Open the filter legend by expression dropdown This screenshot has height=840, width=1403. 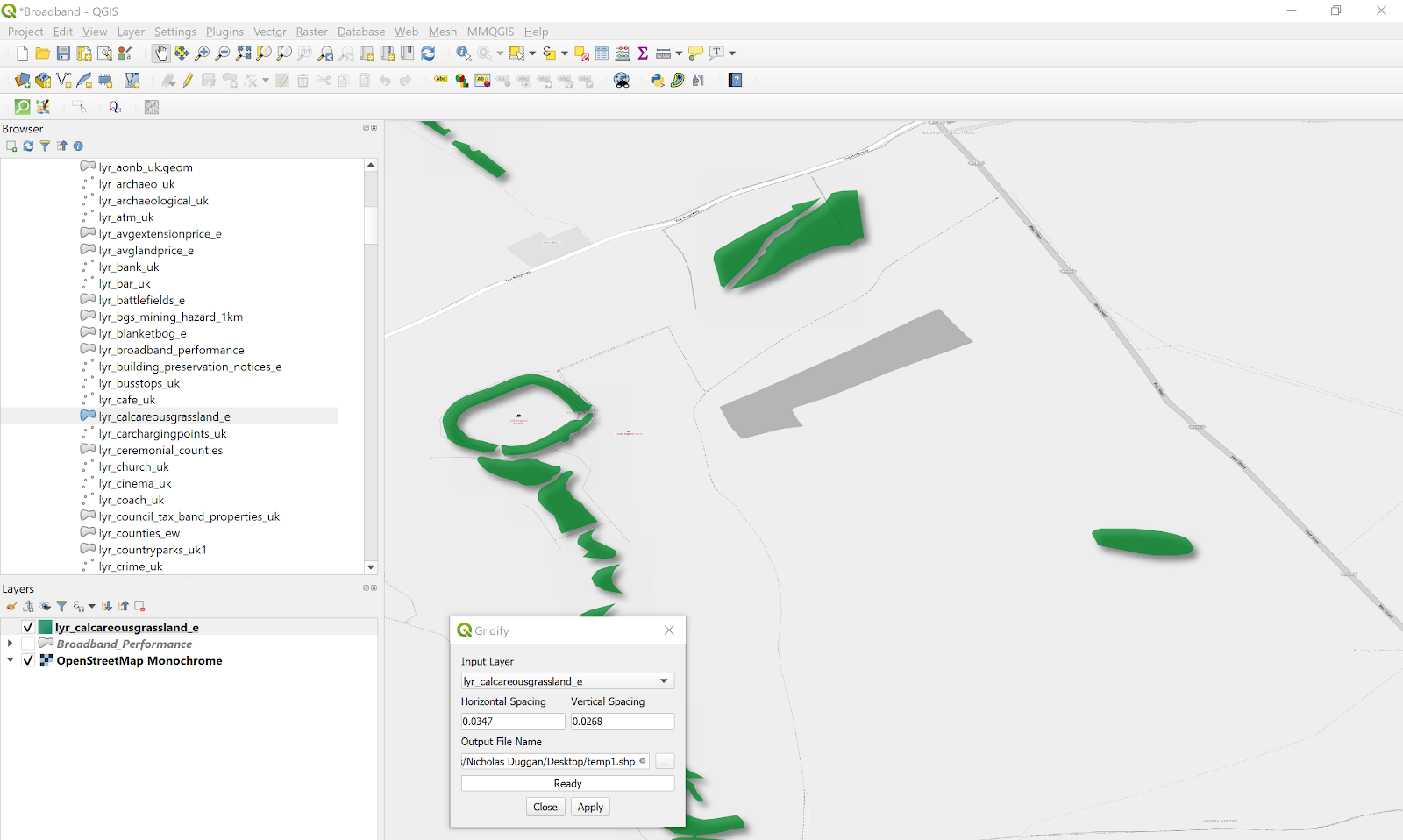pyautogui.click(x=91, y=606)
